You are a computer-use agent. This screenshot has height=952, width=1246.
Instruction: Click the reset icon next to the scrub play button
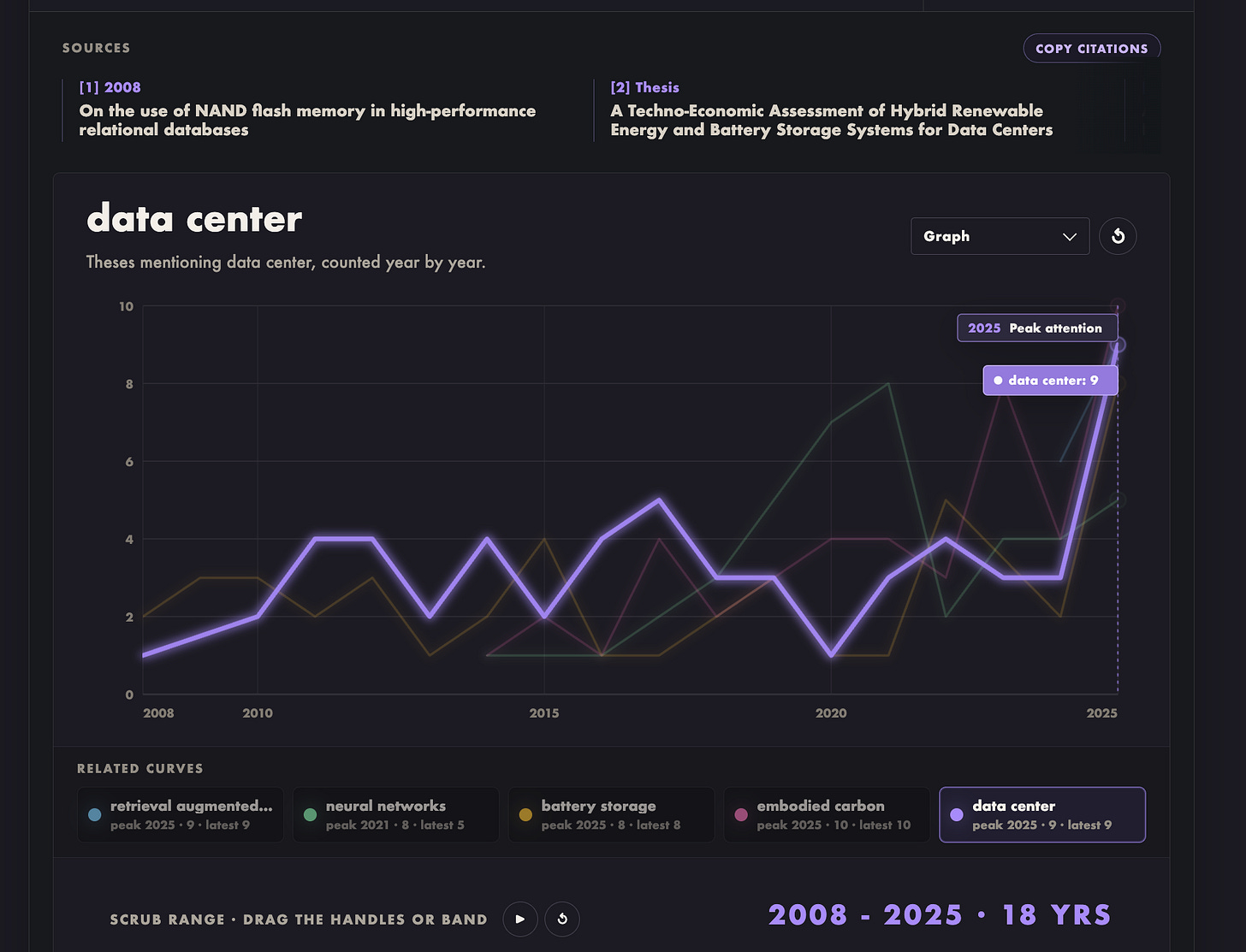pos(562,919)
